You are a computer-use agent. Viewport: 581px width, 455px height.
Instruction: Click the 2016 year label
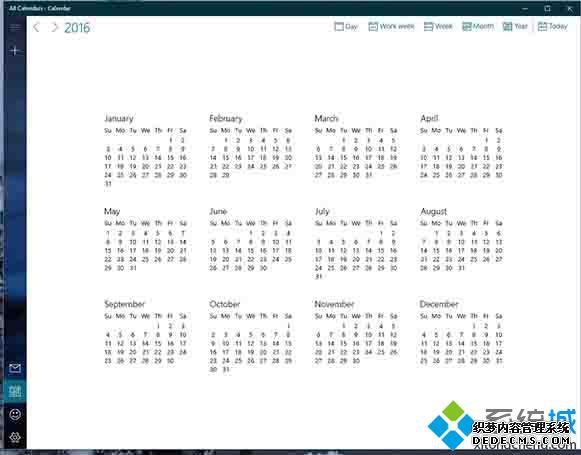coord(77,28)
